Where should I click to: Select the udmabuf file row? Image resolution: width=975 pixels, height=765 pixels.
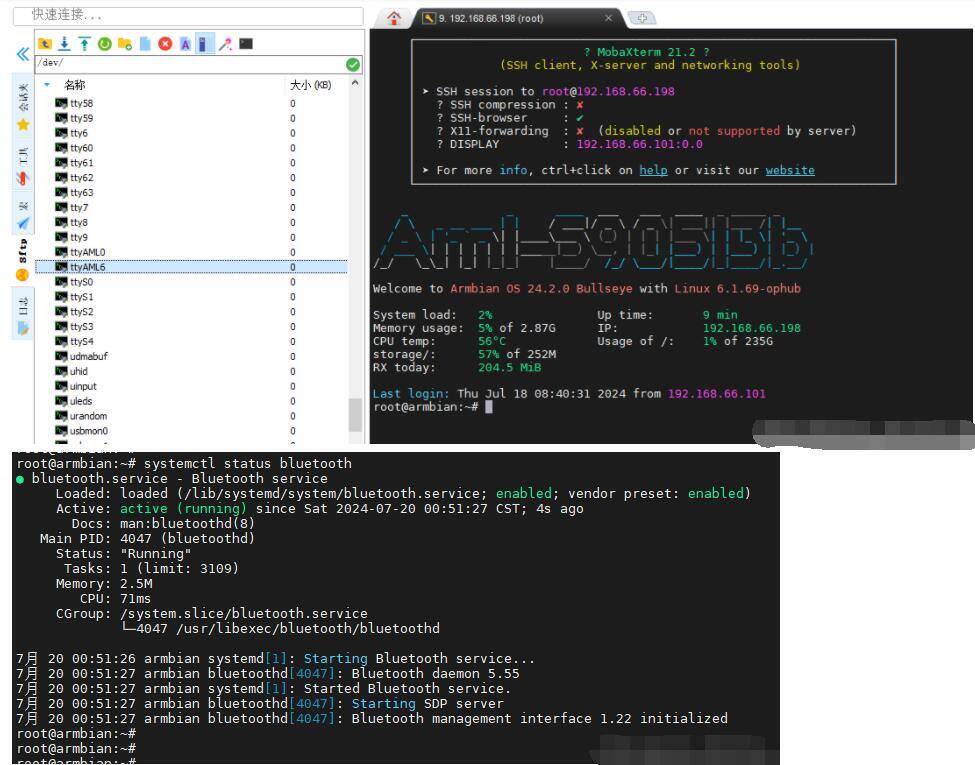click(192, 357)
